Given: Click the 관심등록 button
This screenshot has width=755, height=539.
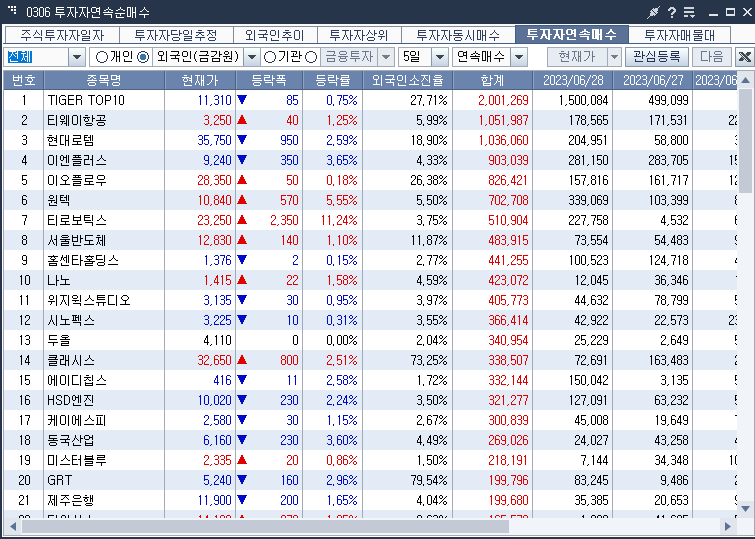Looking at the screenshot, I should 656,57.
